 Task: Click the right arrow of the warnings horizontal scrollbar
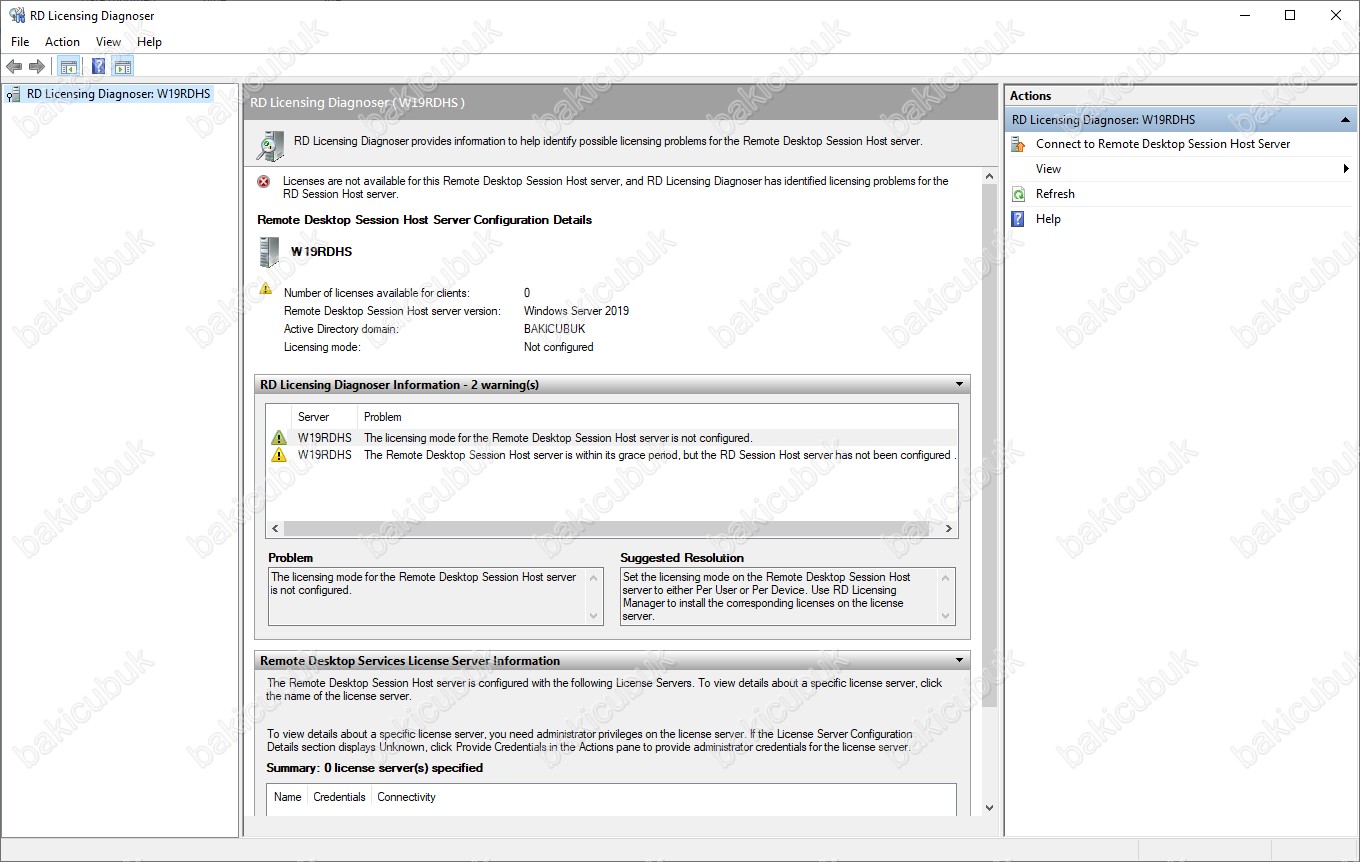pos(949,529)
